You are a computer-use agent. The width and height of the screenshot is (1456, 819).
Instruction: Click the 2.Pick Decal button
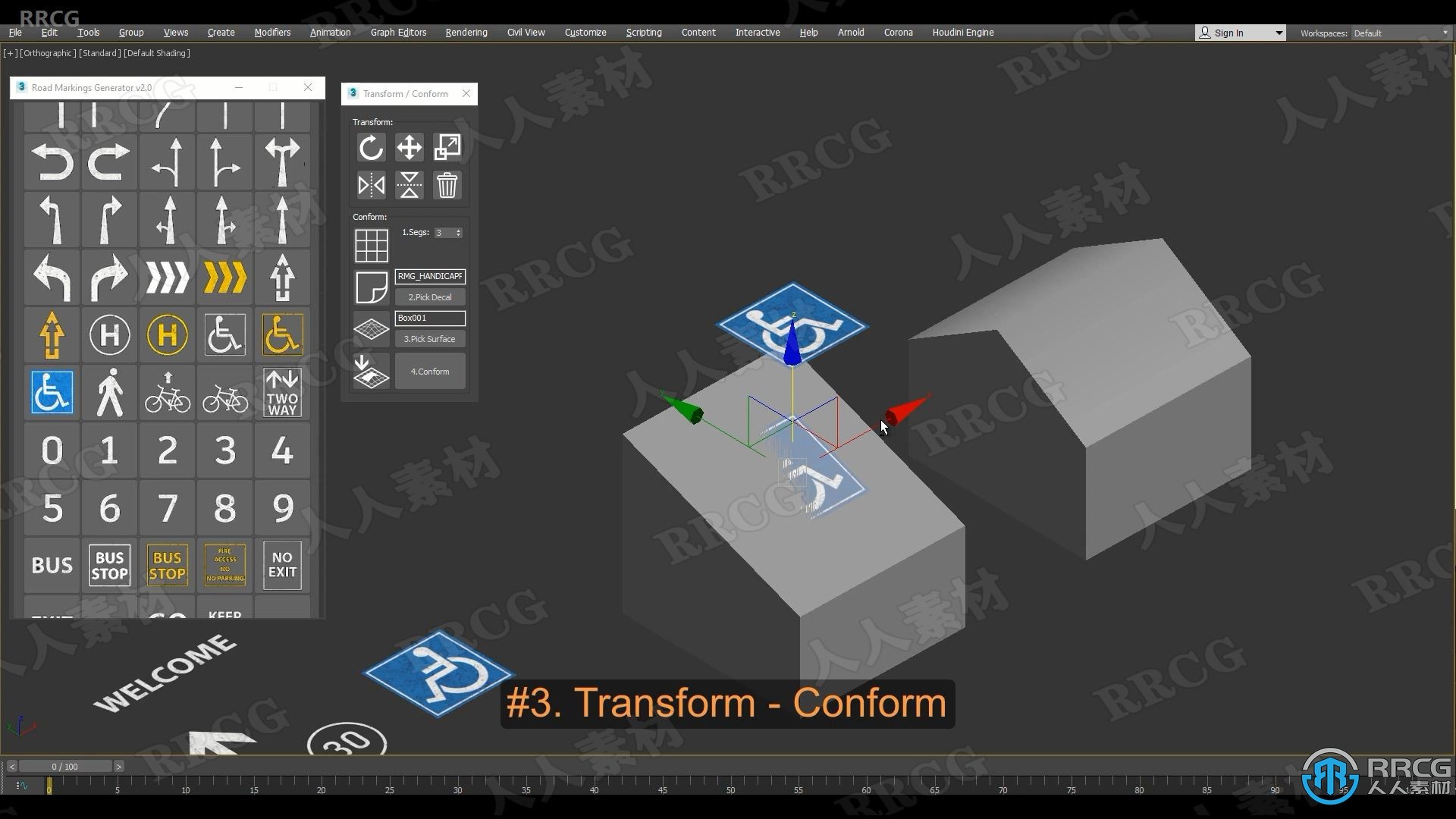[x=429, y=297]
